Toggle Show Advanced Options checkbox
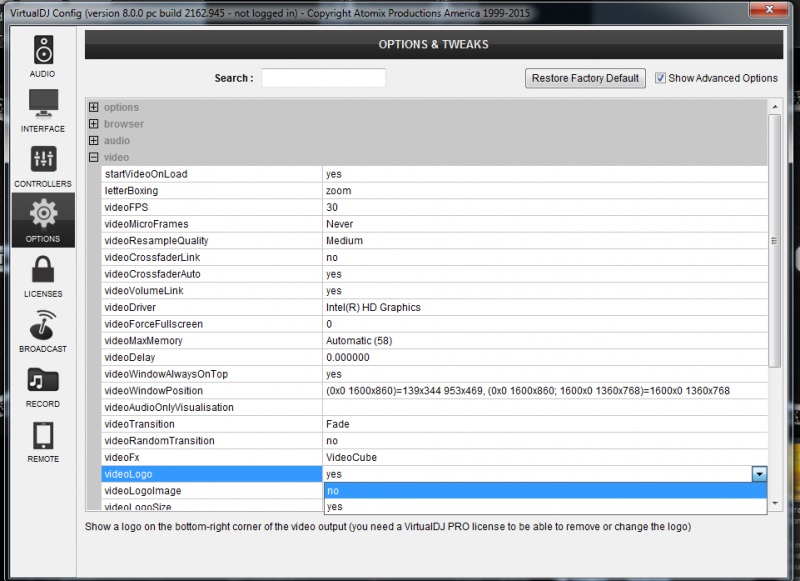 tap(660, 78)
